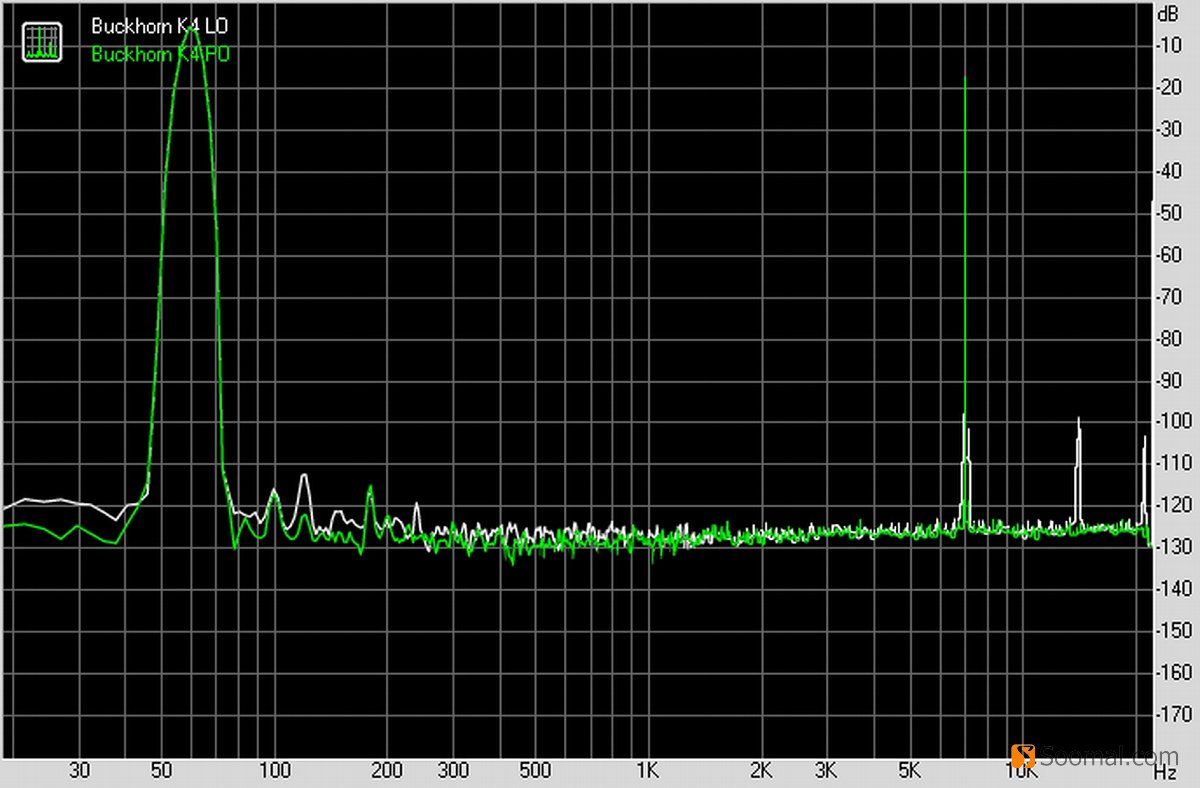Image resolution: width=1200 pixels, height=788 pixels.
Task: Click the 2K label on the frequency axis
Action: (760, 771)
